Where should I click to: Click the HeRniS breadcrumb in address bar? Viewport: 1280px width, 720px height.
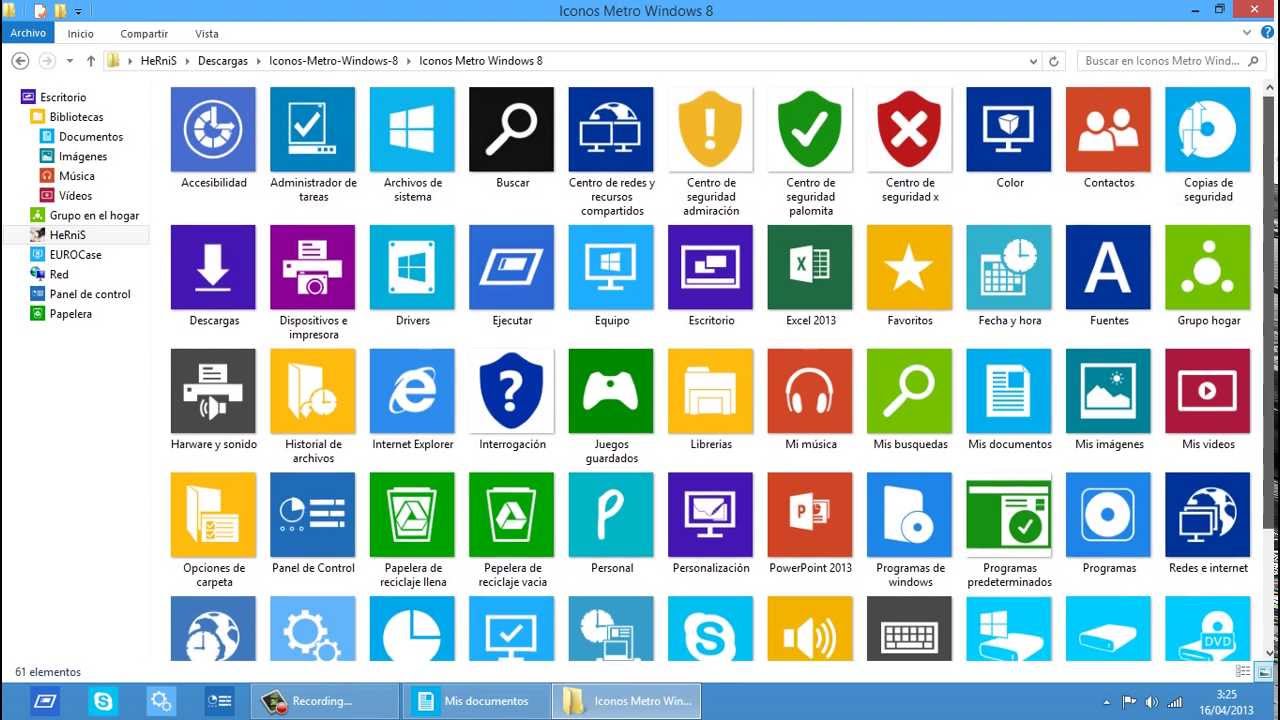click(156, 61)
